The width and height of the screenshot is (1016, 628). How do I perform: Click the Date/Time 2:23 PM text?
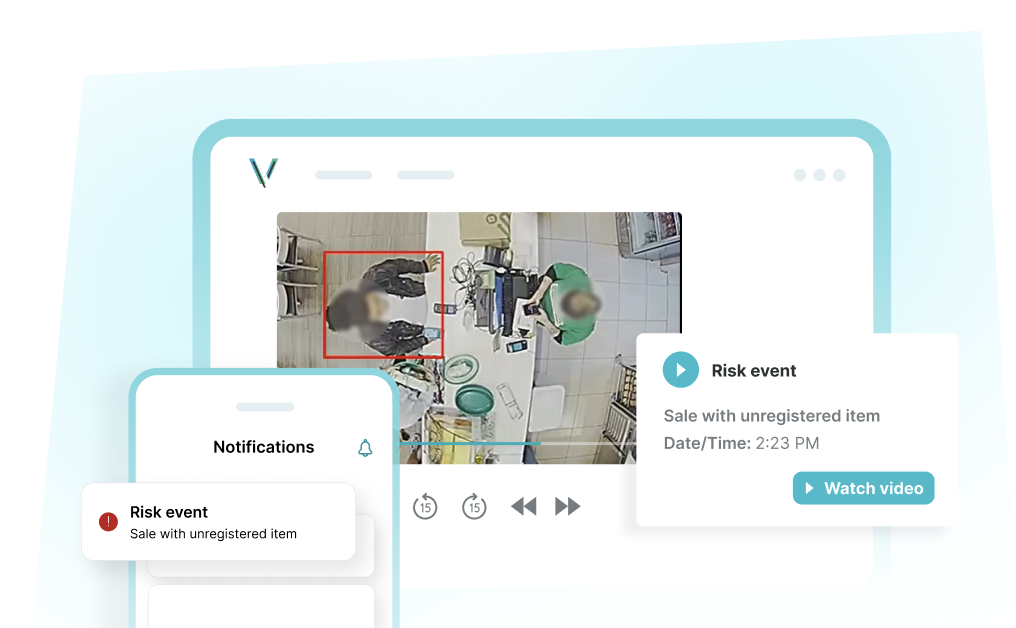741,443
